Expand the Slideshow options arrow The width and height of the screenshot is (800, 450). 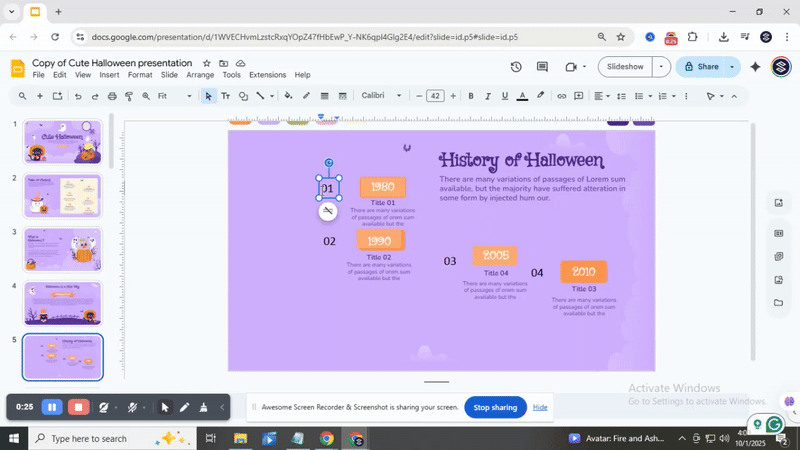661,67
